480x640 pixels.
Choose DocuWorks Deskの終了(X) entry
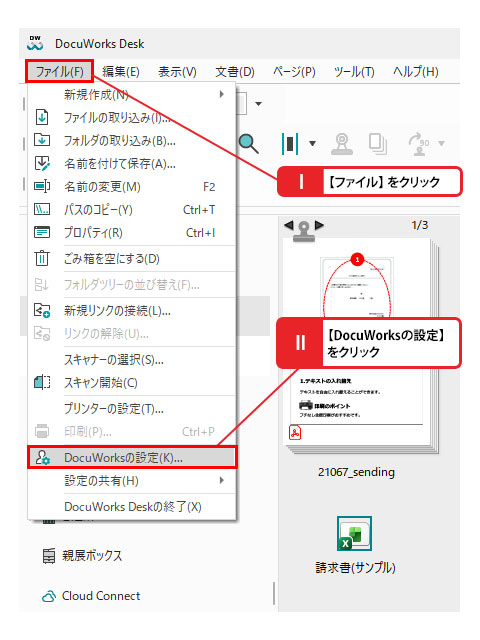click(131, 507)
